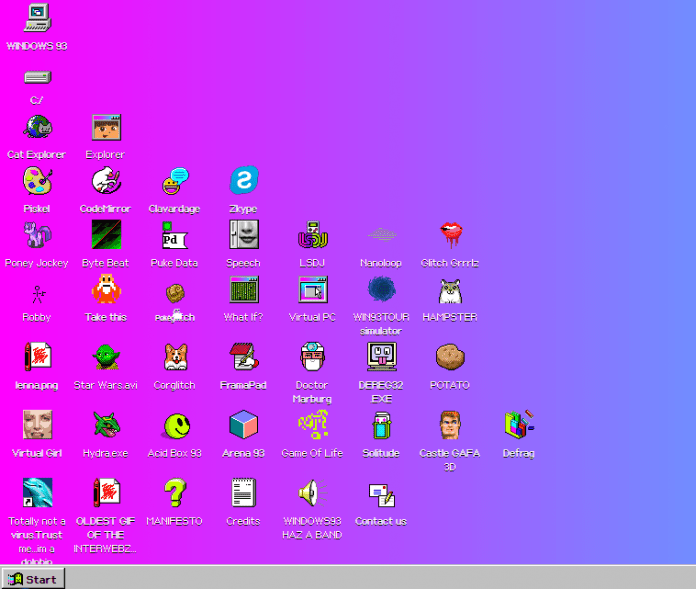Screen dimensions: 696x589
Task: Open the dolphin Totally not a virus shortcut
Action: [38, 492]
